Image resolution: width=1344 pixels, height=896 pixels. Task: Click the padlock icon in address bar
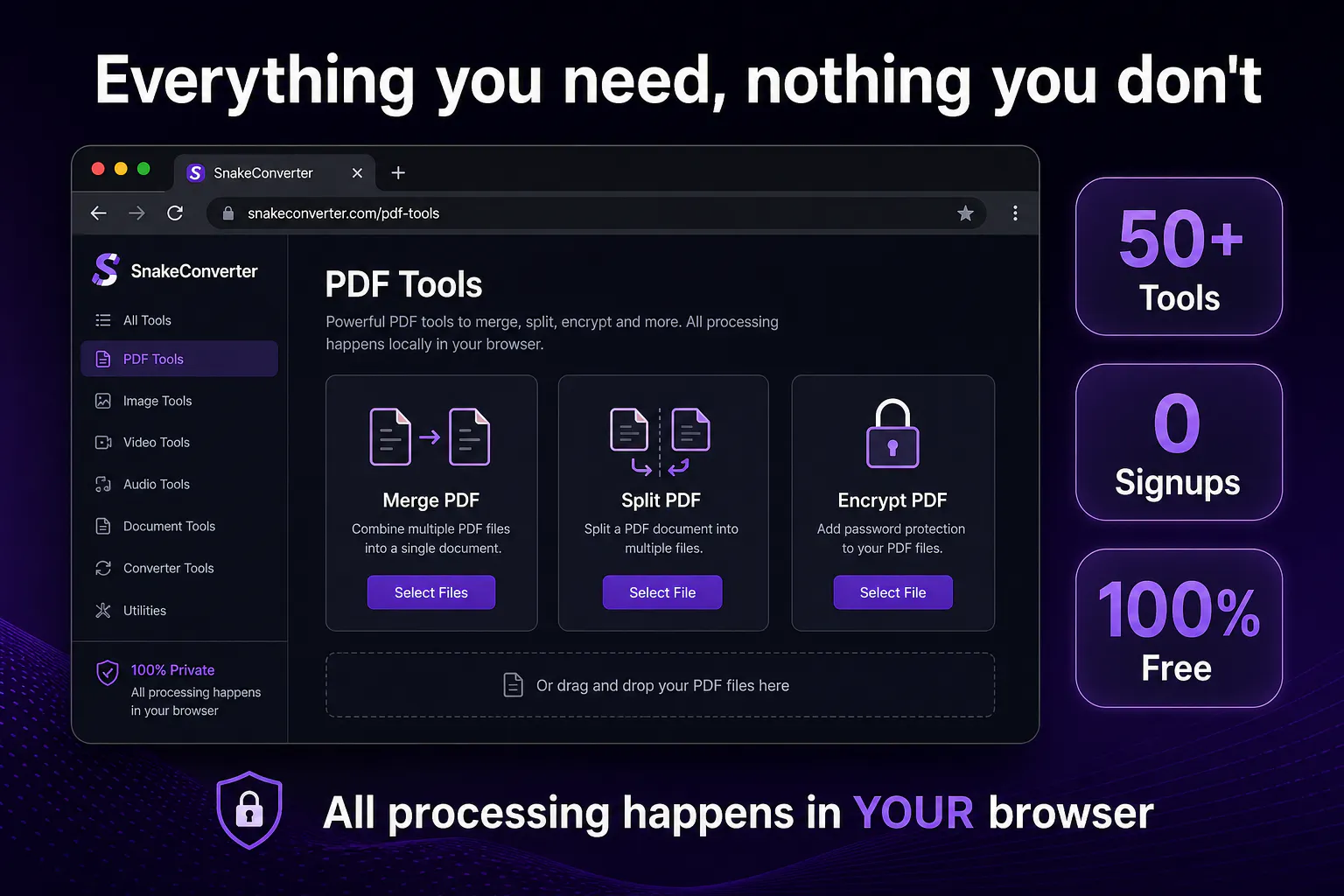coord(228,213)
